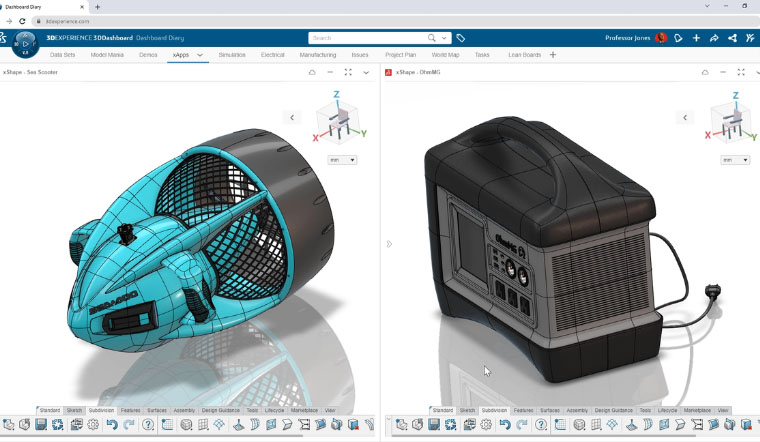Open mm units dropdown in OhmMG view
Screen dimensions: 760x442
[735, 160]
